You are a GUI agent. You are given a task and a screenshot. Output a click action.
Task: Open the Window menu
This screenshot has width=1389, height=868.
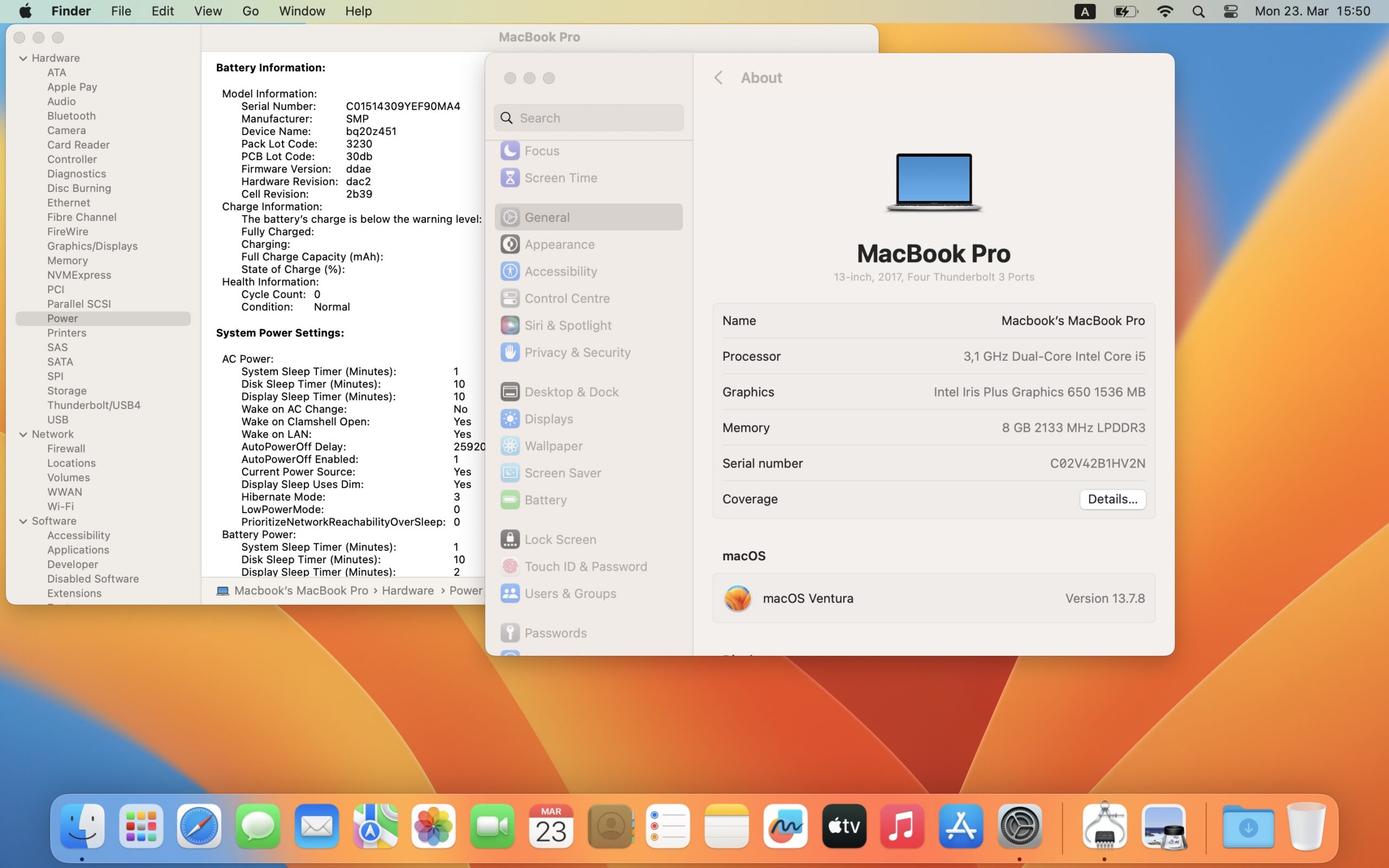pos(301,11)
